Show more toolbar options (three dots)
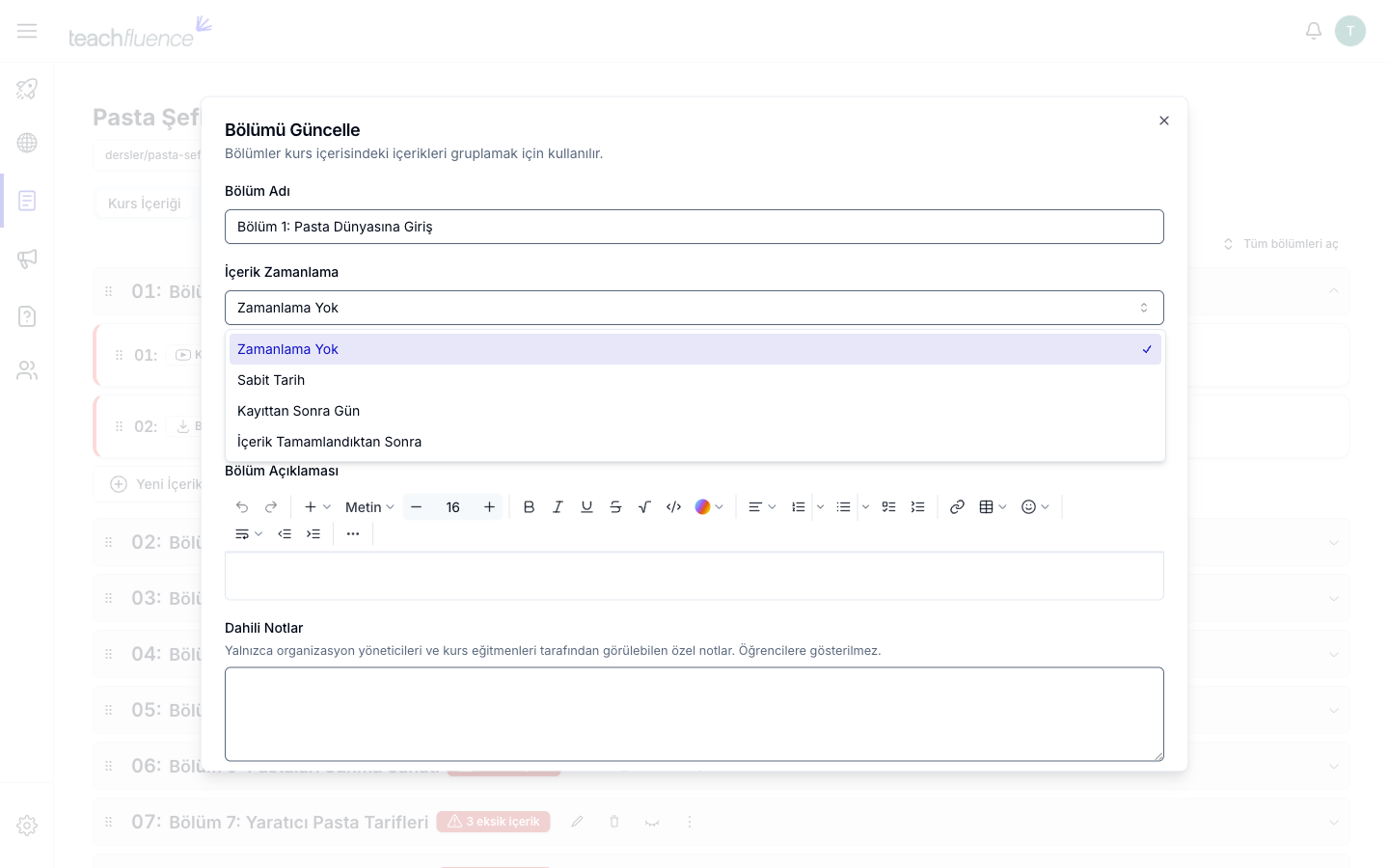The height and width of the screenshot is (868, 1389). pyautogui.click(x=353, y=534)
